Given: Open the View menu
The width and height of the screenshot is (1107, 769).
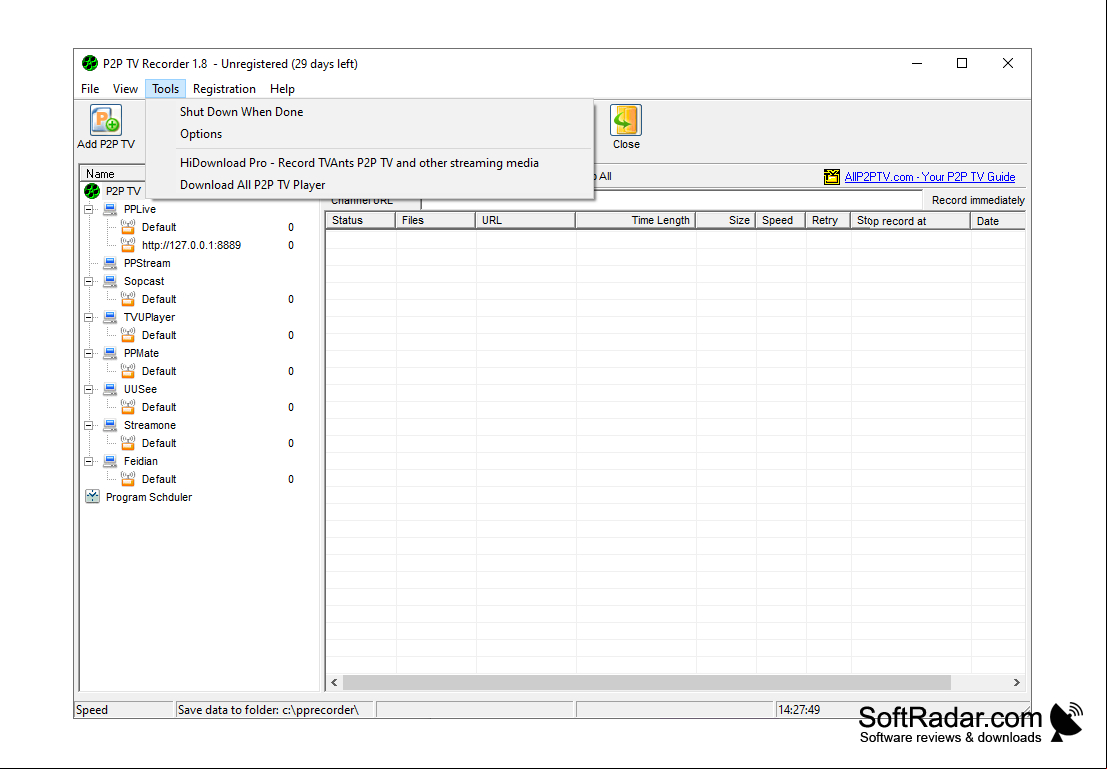Looking at the screenshot, I should [x=125, y=89].
